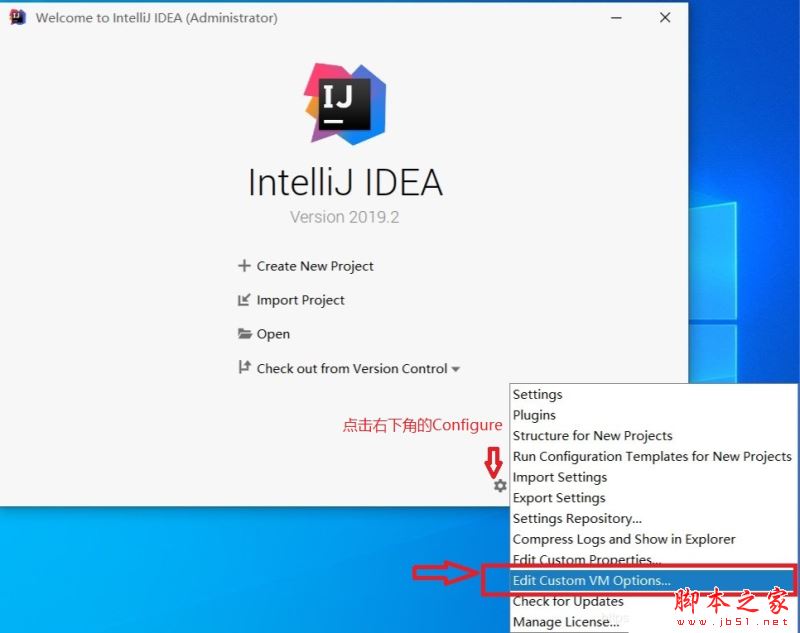
Task: Select Structure for New Projects
Action: [x=653, y=436]
